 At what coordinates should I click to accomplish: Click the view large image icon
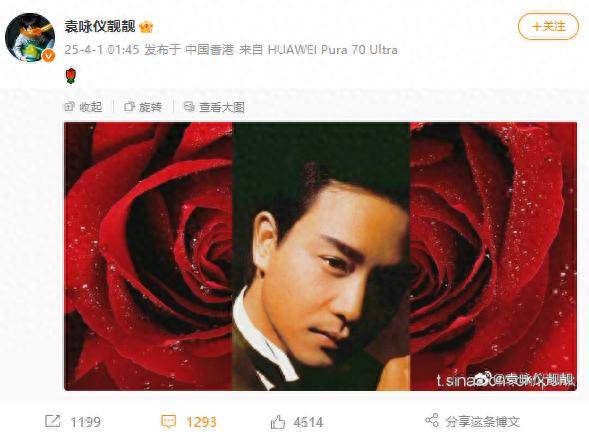(x=189, y=107)
